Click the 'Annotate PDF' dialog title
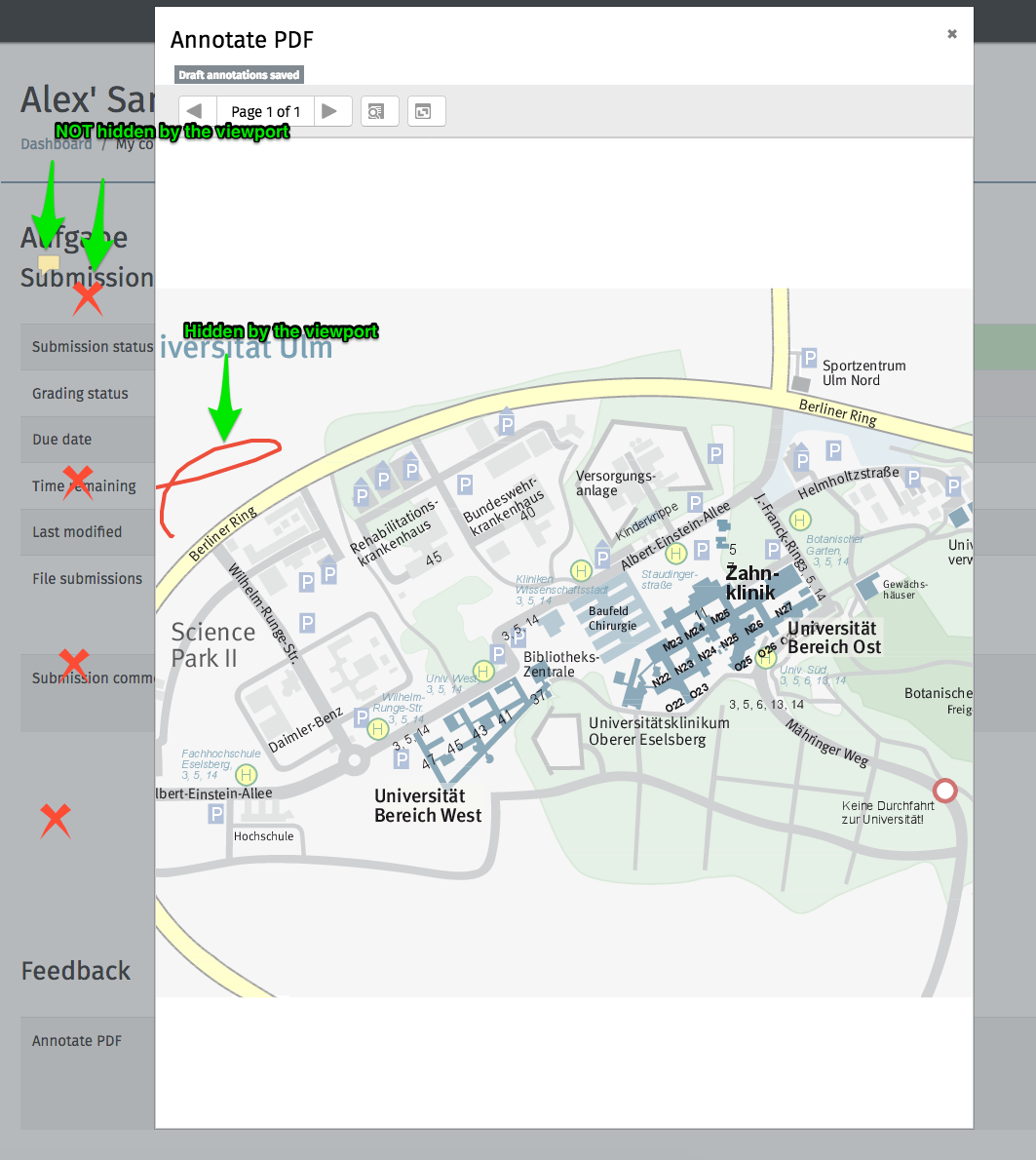The width and height of the screenshot is (1036, 1160). click(242, 40)
